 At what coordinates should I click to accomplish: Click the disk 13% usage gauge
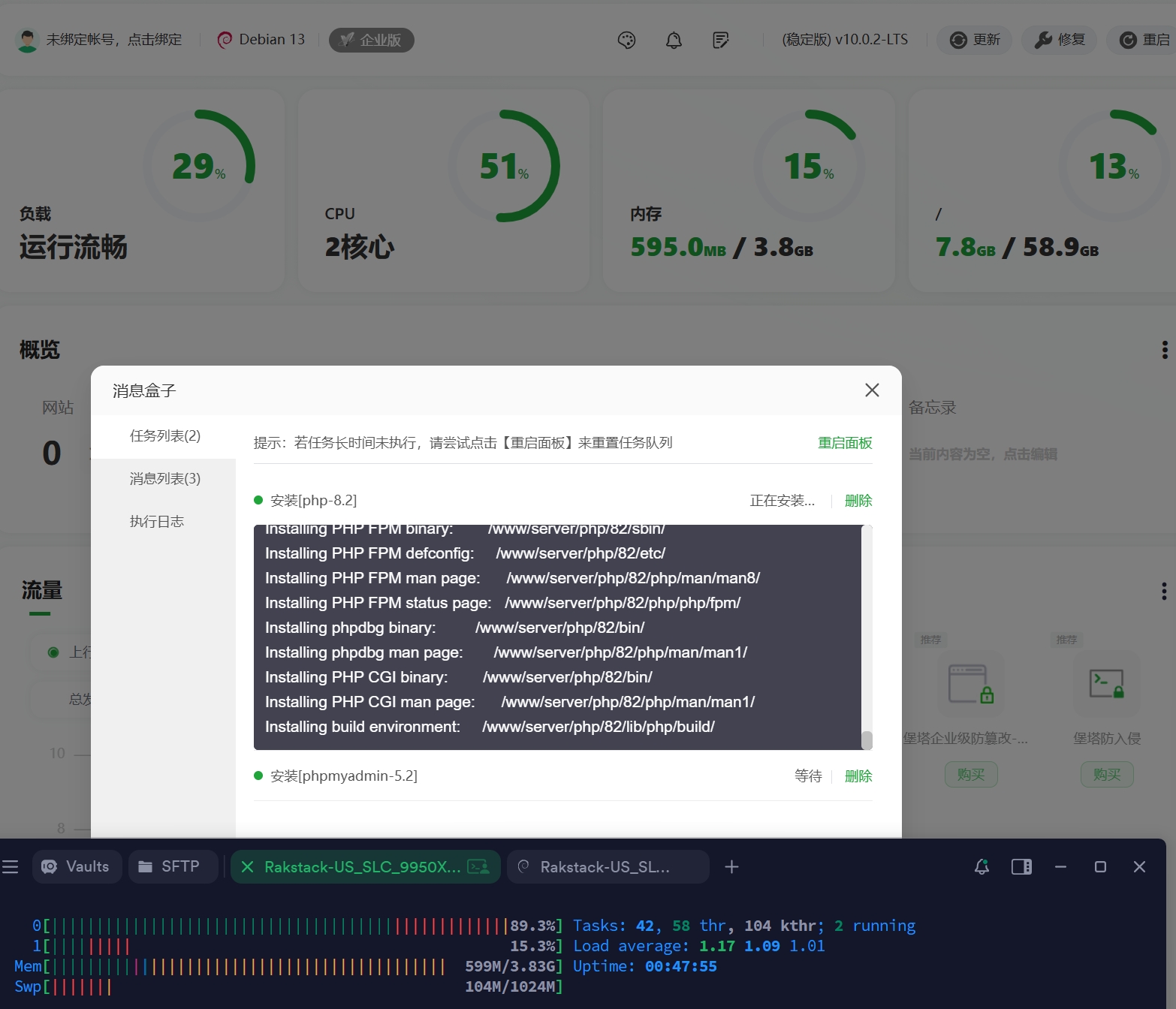(1114, 166)
